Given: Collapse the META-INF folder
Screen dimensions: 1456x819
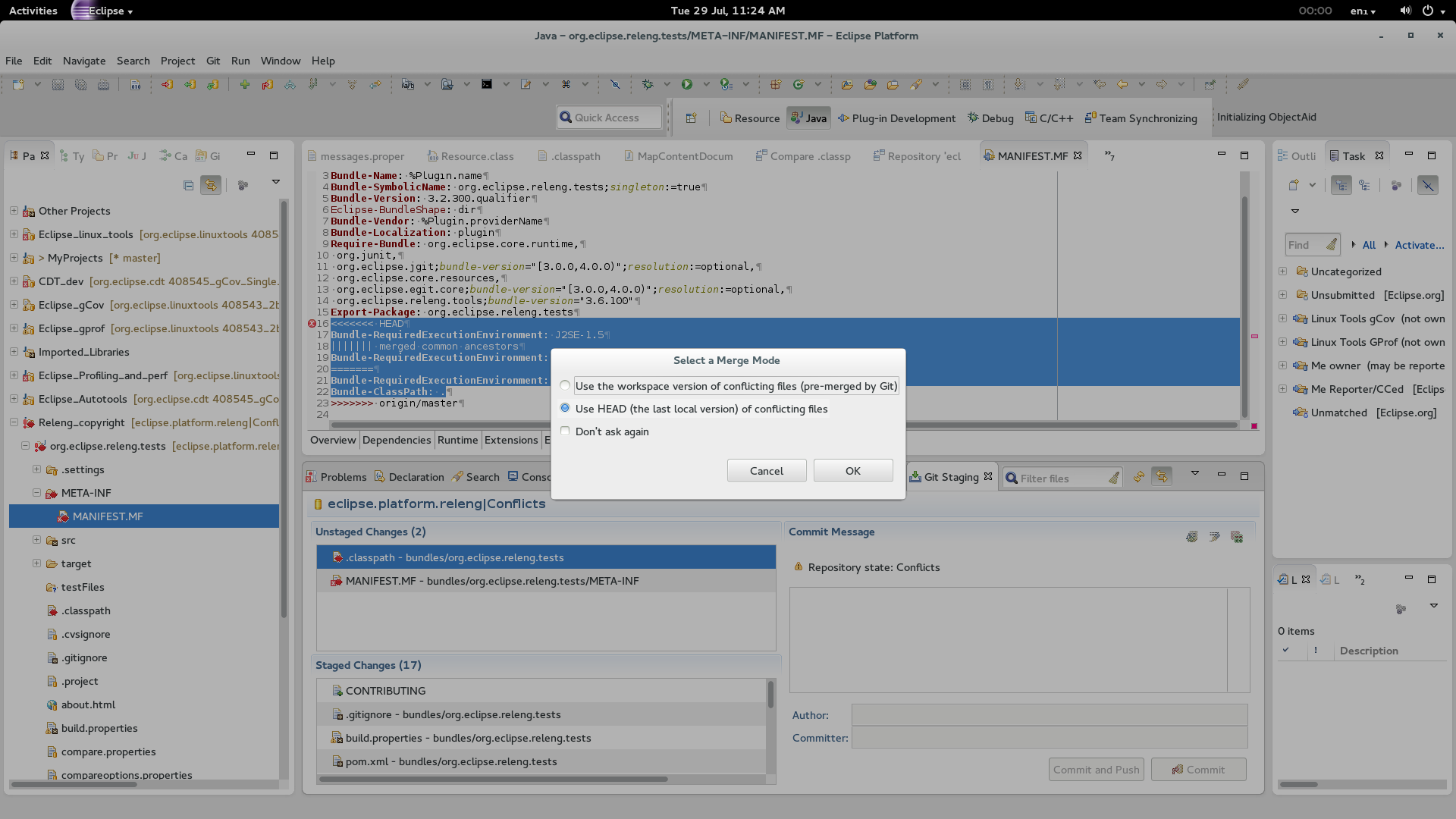Looking at the screenshot, I should coord(36,493).
